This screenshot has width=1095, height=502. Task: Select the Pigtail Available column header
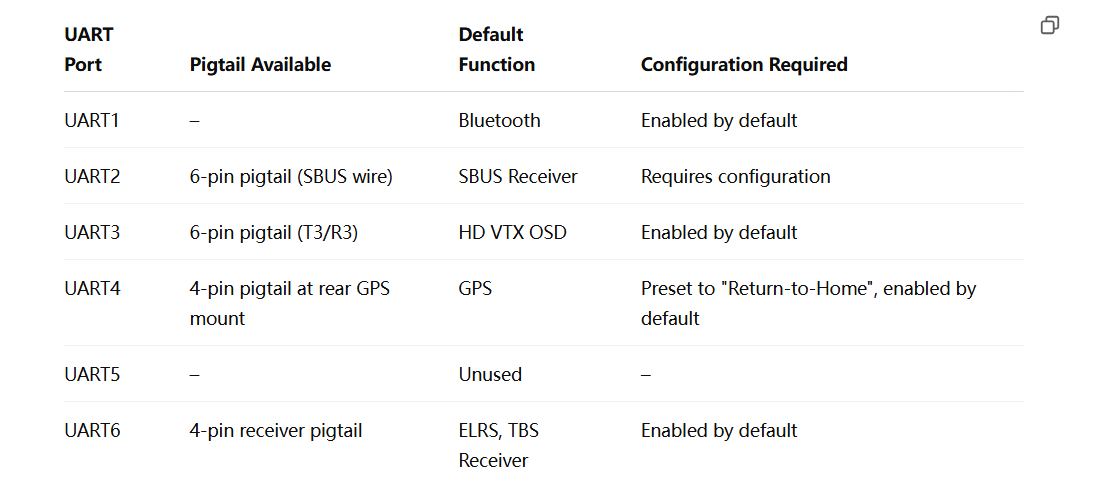(x=260, y=64)
